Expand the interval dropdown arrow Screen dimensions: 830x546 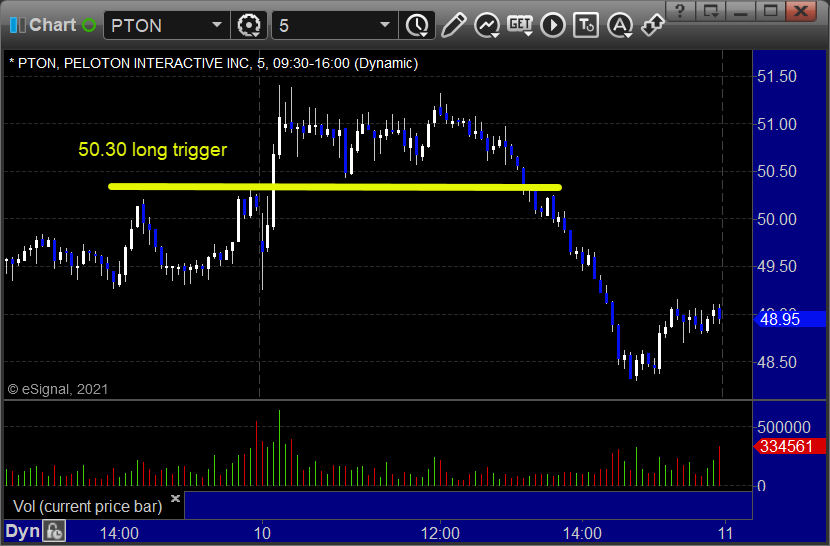click(385, 25)
